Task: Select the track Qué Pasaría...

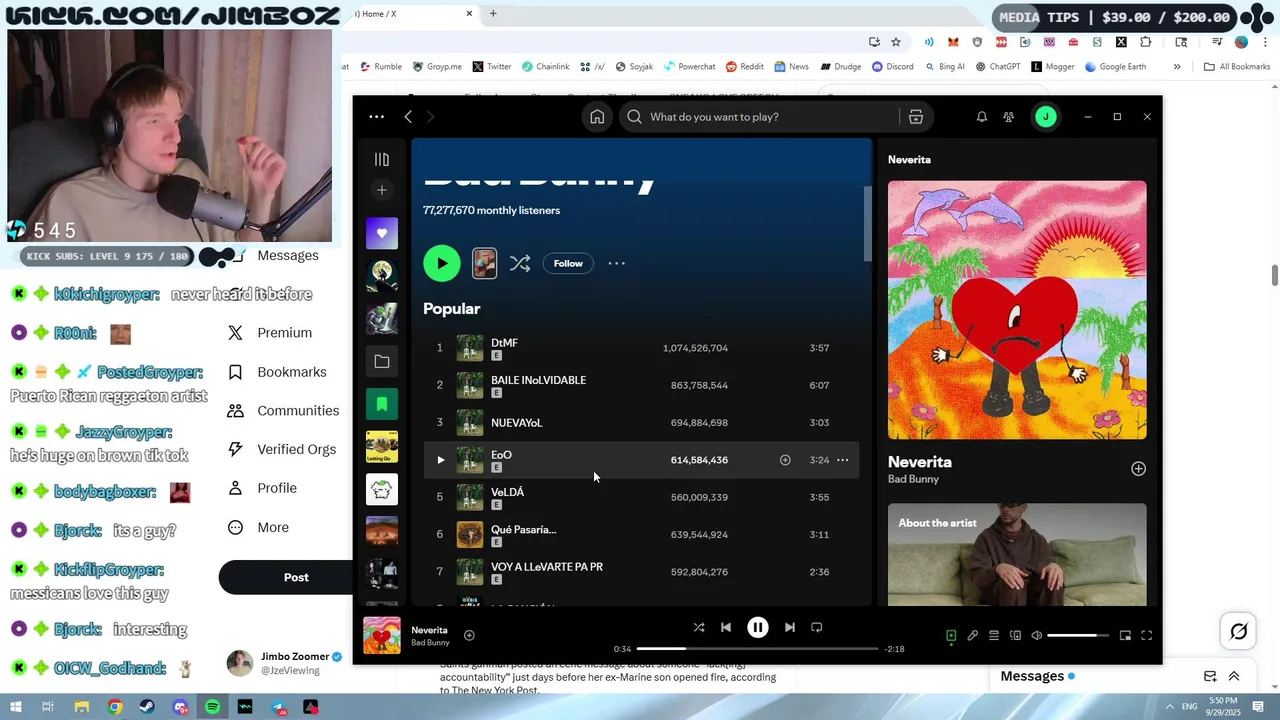Action: coord(640,534)
